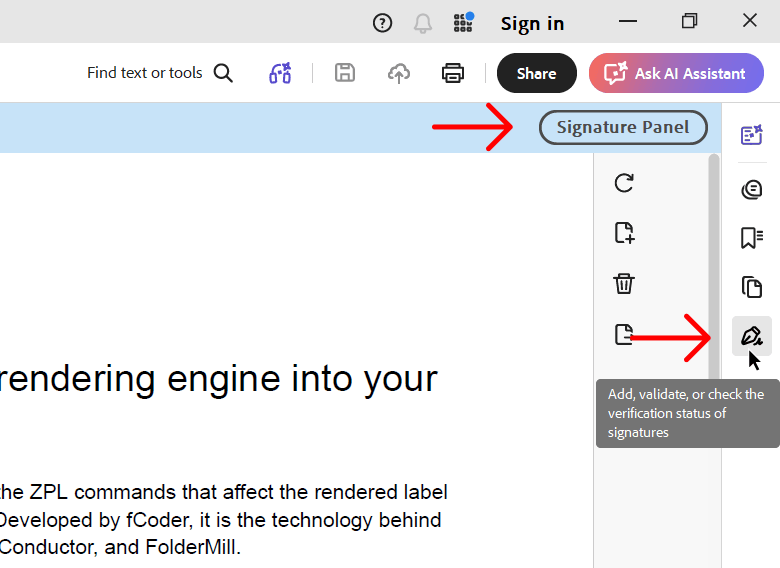
Task: Click the extract page icon below the trash
Action: (x=623, y=334)
